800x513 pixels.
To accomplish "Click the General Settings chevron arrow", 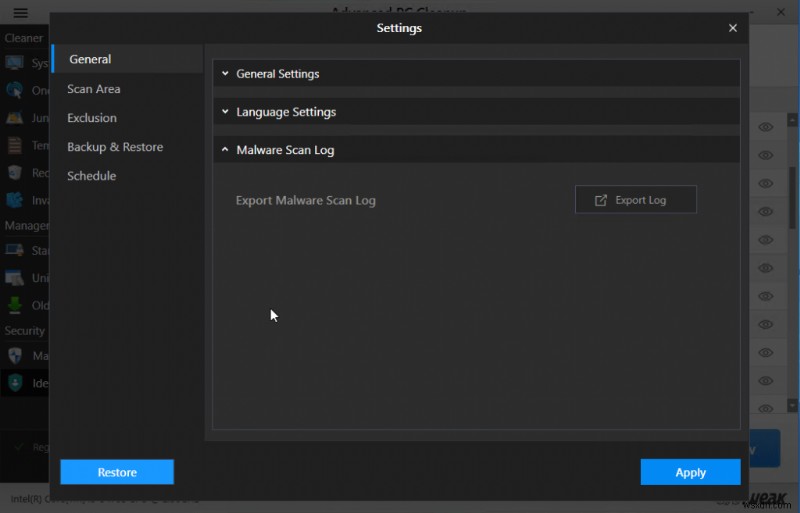I will pos(225,74).
